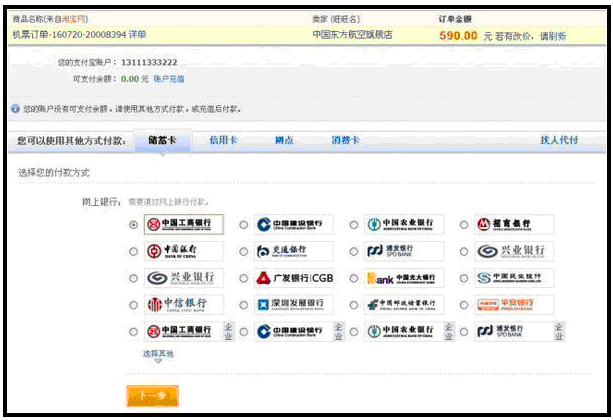Select the 中国银行 radio button
The width and height of the screenshot is (613, 420).
(133, 251)
